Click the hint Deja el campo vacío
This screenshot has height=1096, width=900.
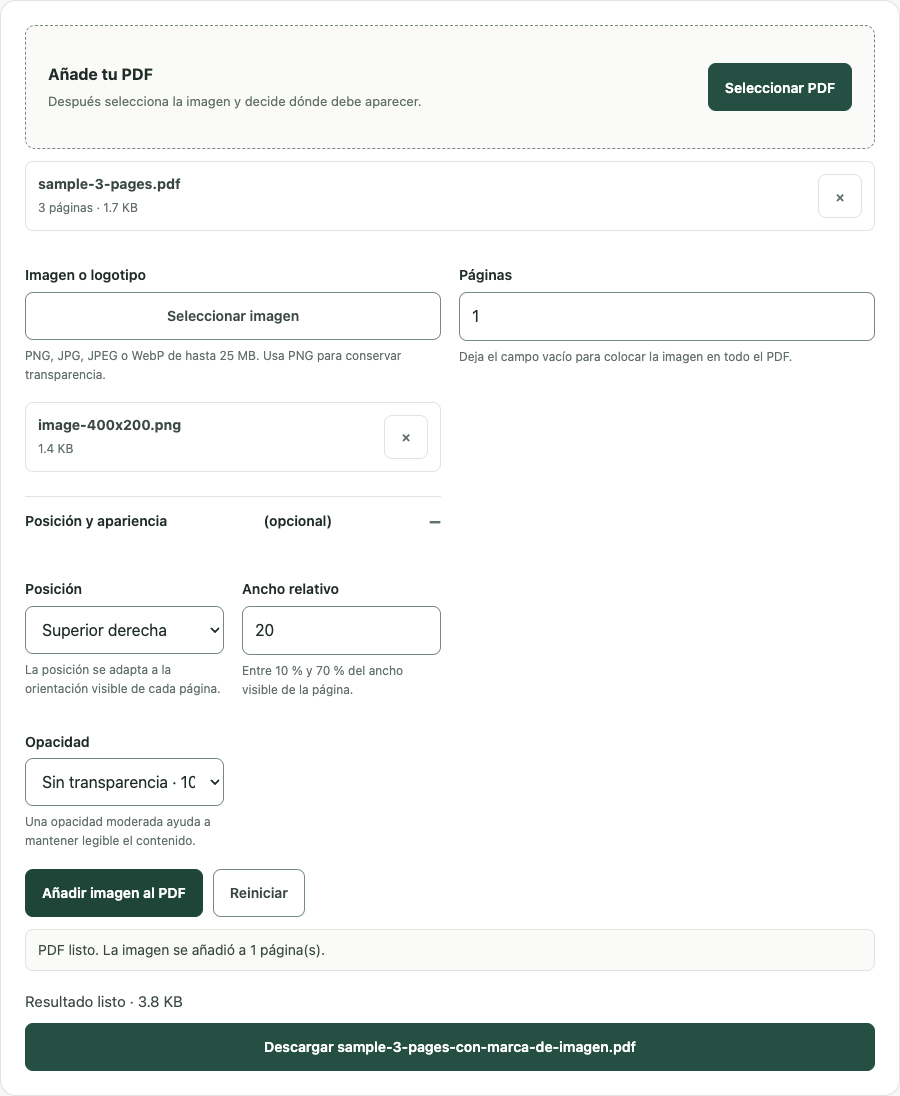[625, 356]
